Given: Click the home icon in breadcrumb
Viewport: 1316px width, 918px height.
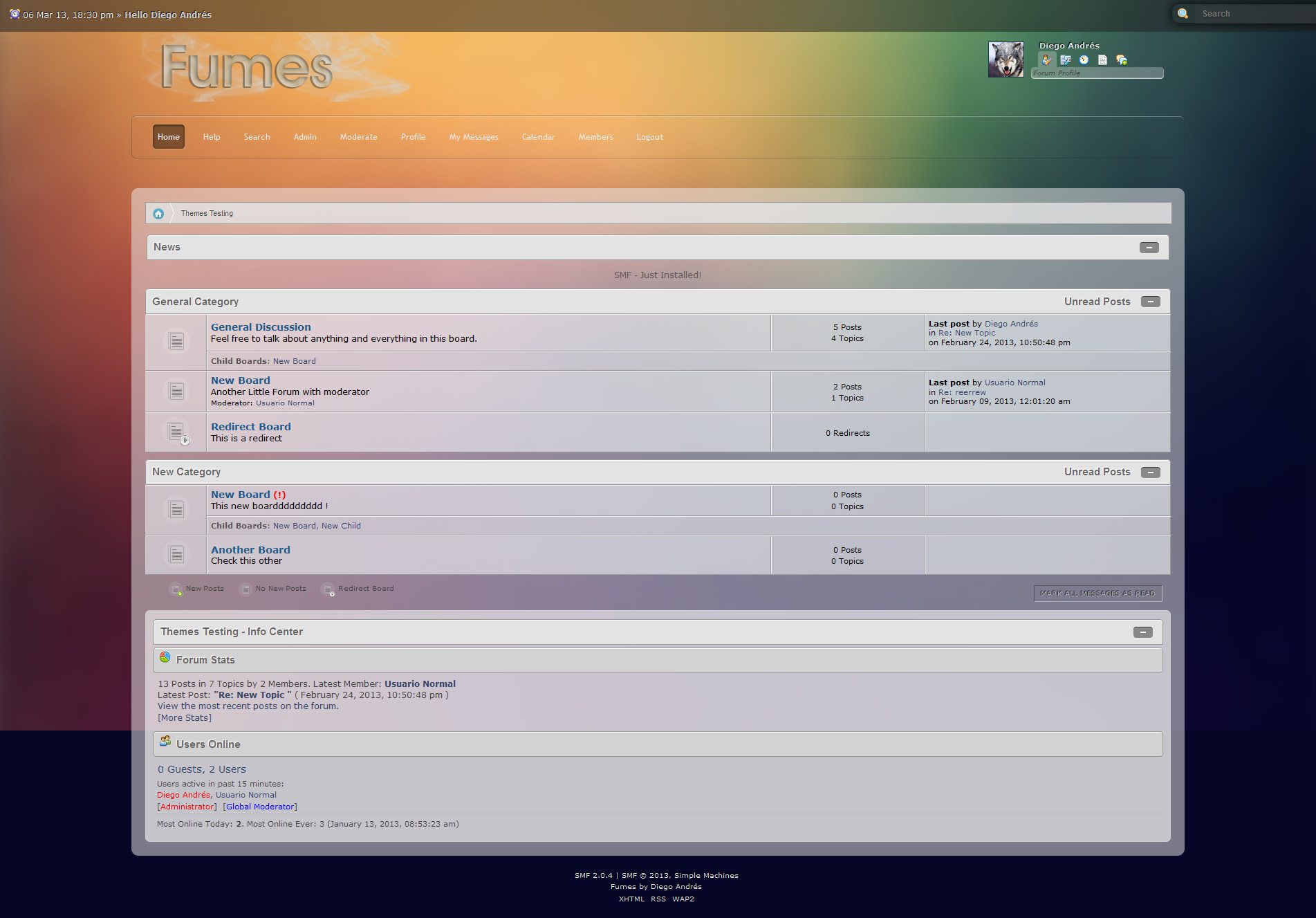Looking at the screenshot, I should pyautogui.click(x=158, y=214).
